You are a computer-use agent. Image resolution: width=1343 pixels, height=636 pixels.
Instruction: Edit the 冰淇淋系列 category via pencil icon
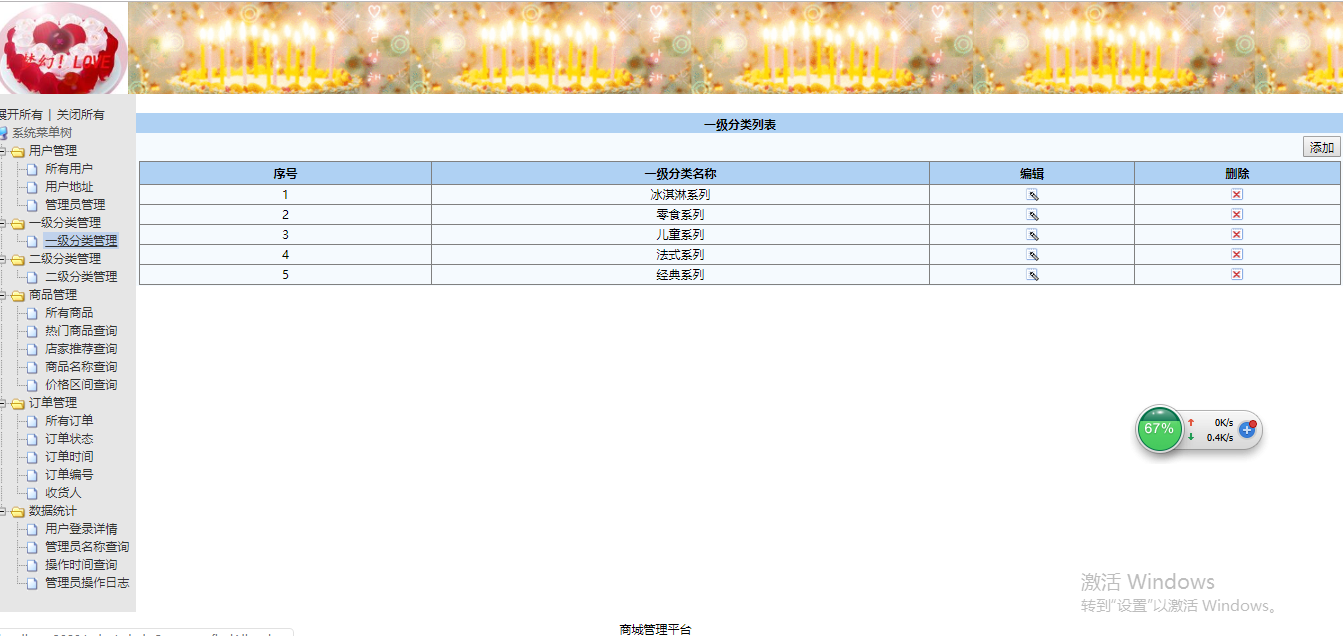pyautogui.click(x=1032, y=195)
